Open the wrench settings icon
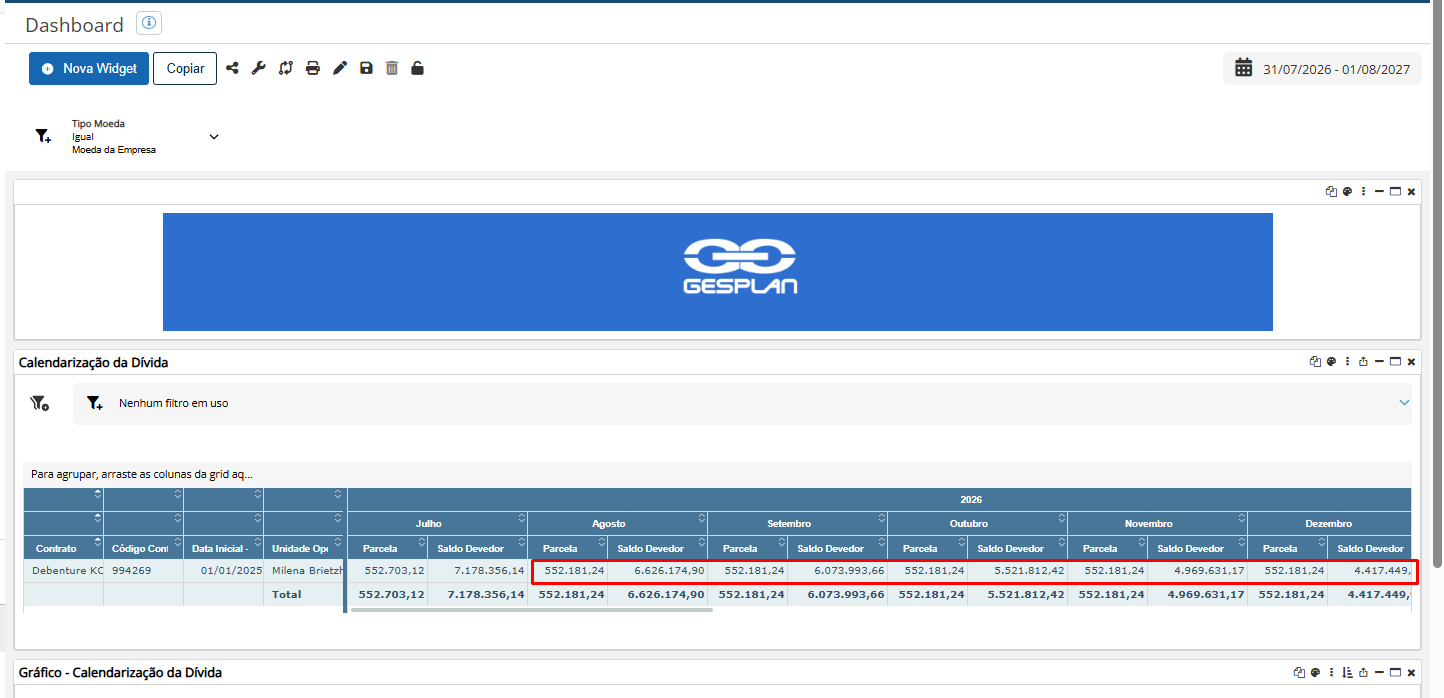This screenshot has width=1444, height=698. pyautogui.click(x=258, y=68)
